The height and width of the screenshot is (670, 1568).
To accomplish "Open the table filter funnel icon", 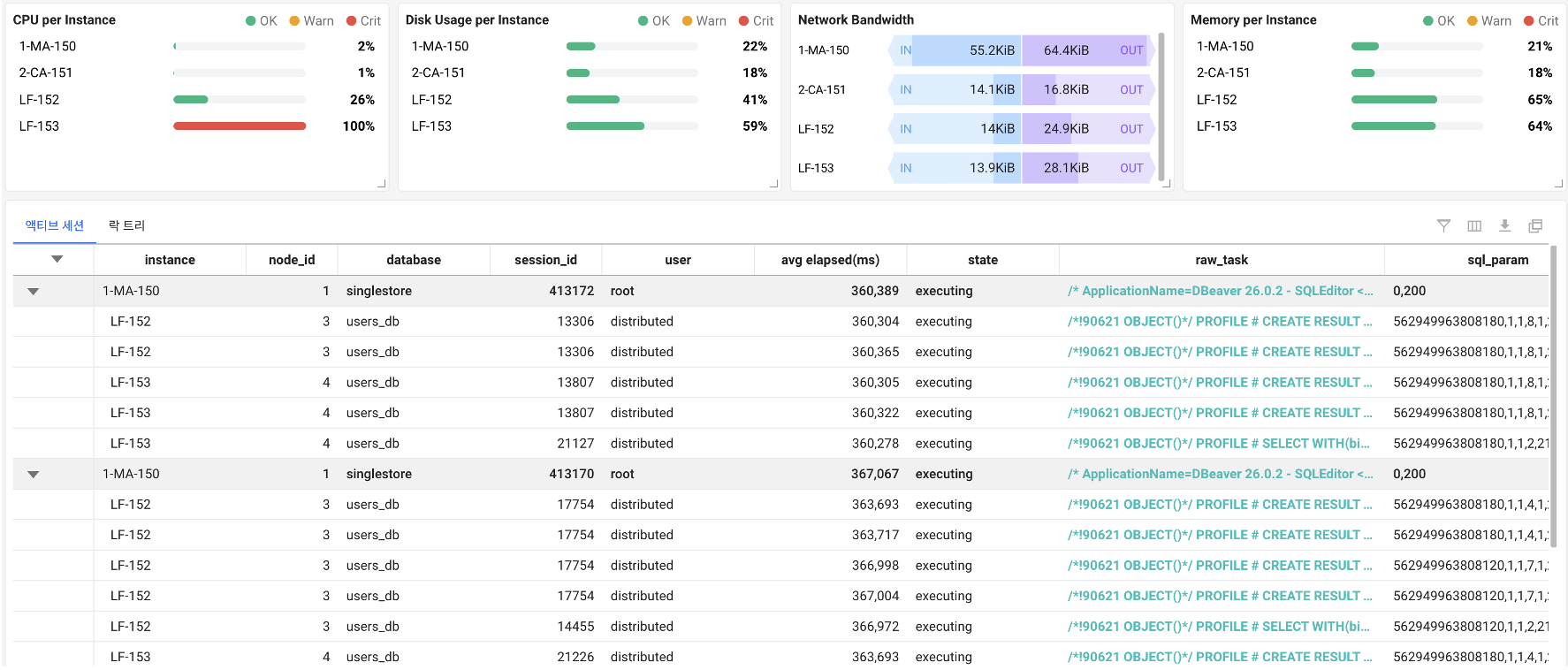I will click(1443, 226).
